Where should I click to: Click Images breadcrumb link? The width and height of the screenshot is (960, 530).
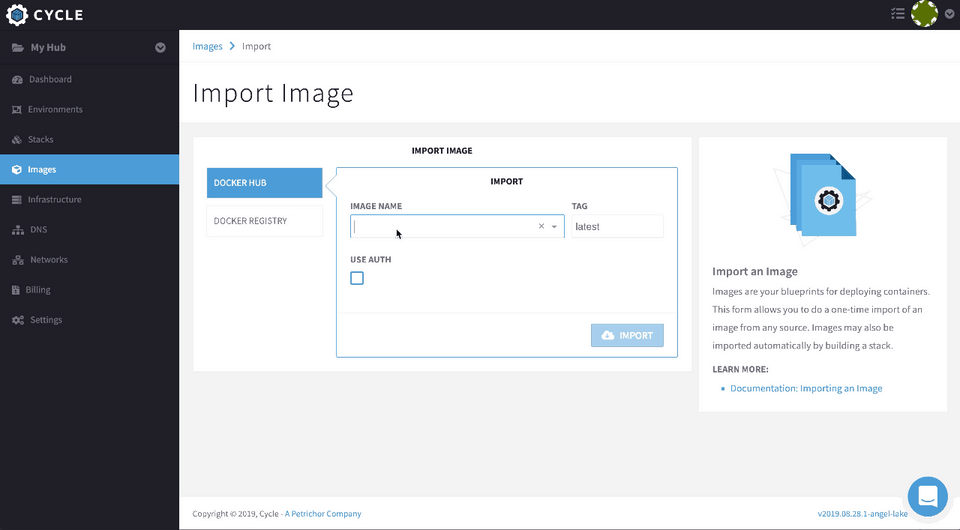(208, 47)
